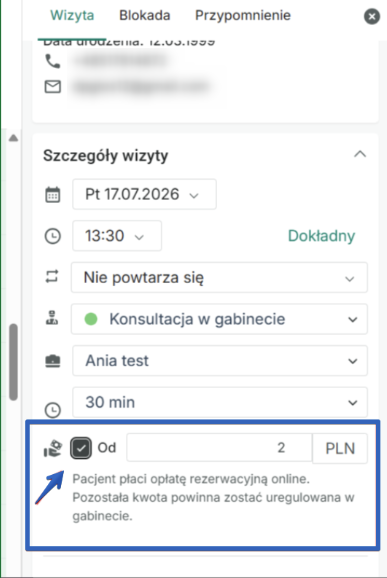Click the clock icon beside 30 min

pyautogui.click(x=52, y=410)
